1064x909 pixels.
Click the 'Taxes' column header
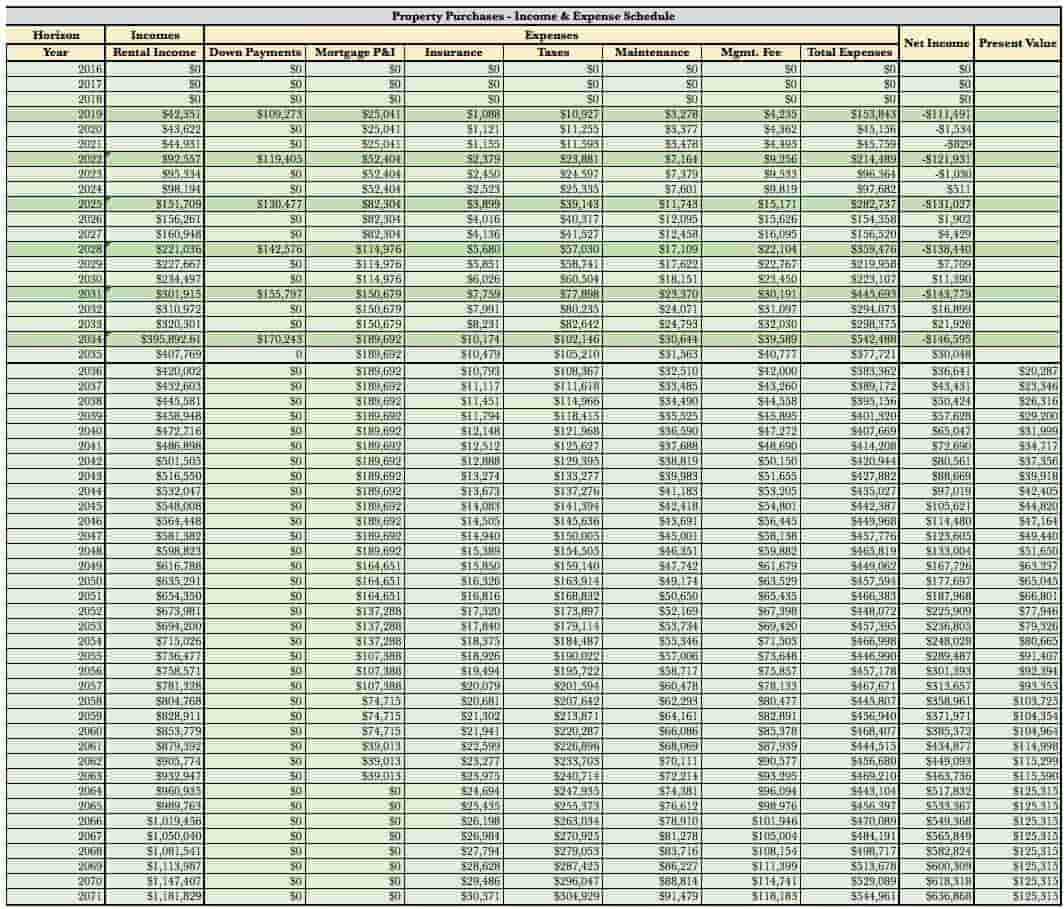tap(552, 52)
